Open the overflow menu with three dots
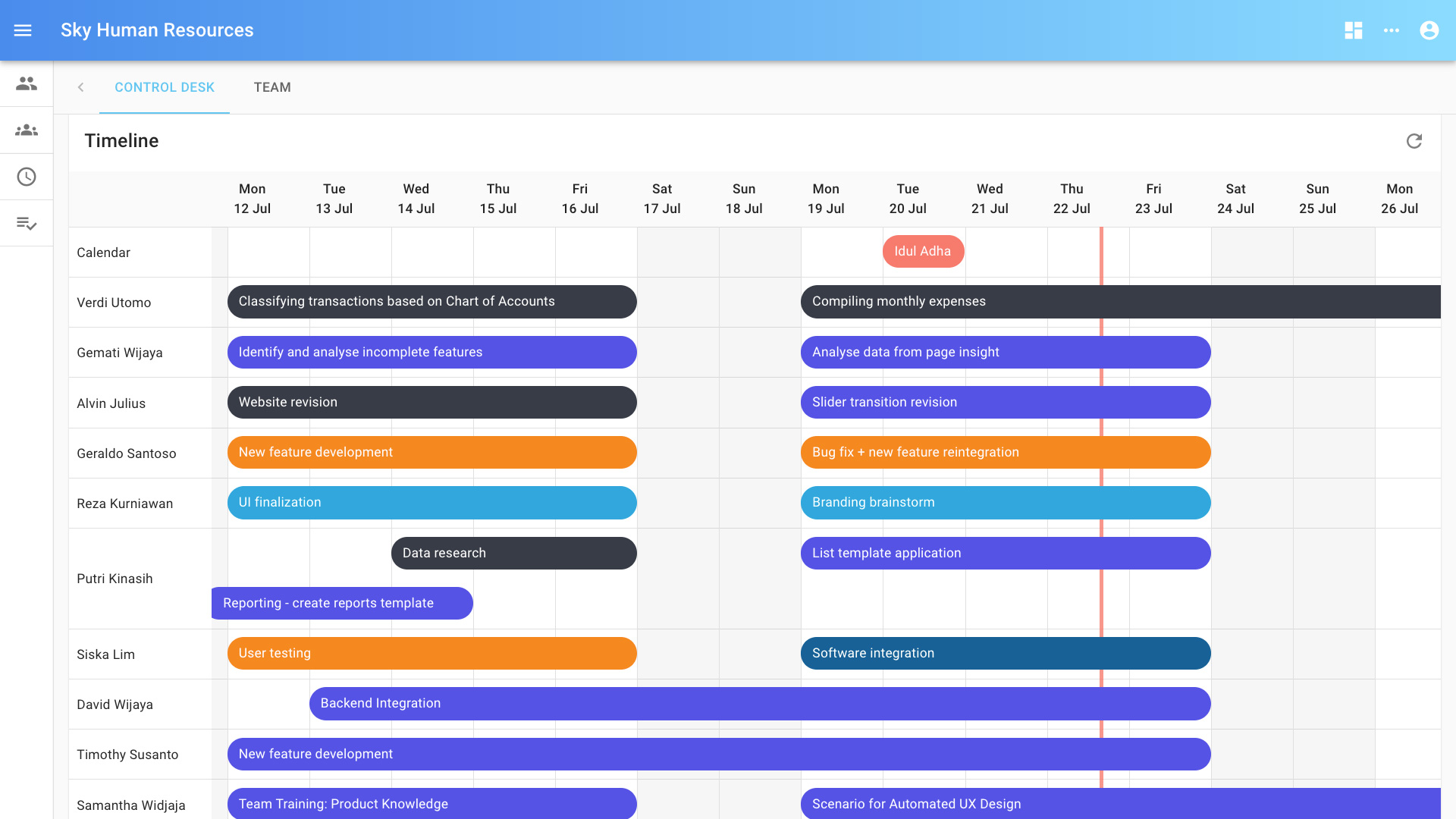1456x819 pixels. tap(1392, 30)
